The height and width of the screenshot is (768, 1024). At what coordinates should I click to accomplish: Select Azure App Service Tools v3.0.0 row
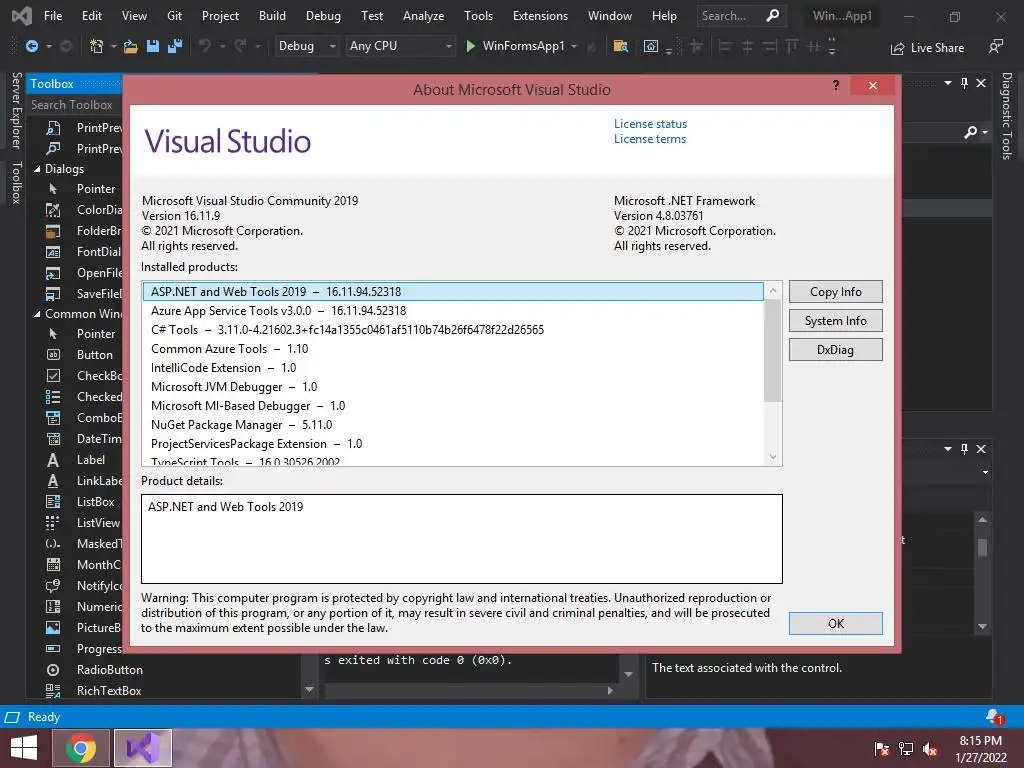coord(453,311)
